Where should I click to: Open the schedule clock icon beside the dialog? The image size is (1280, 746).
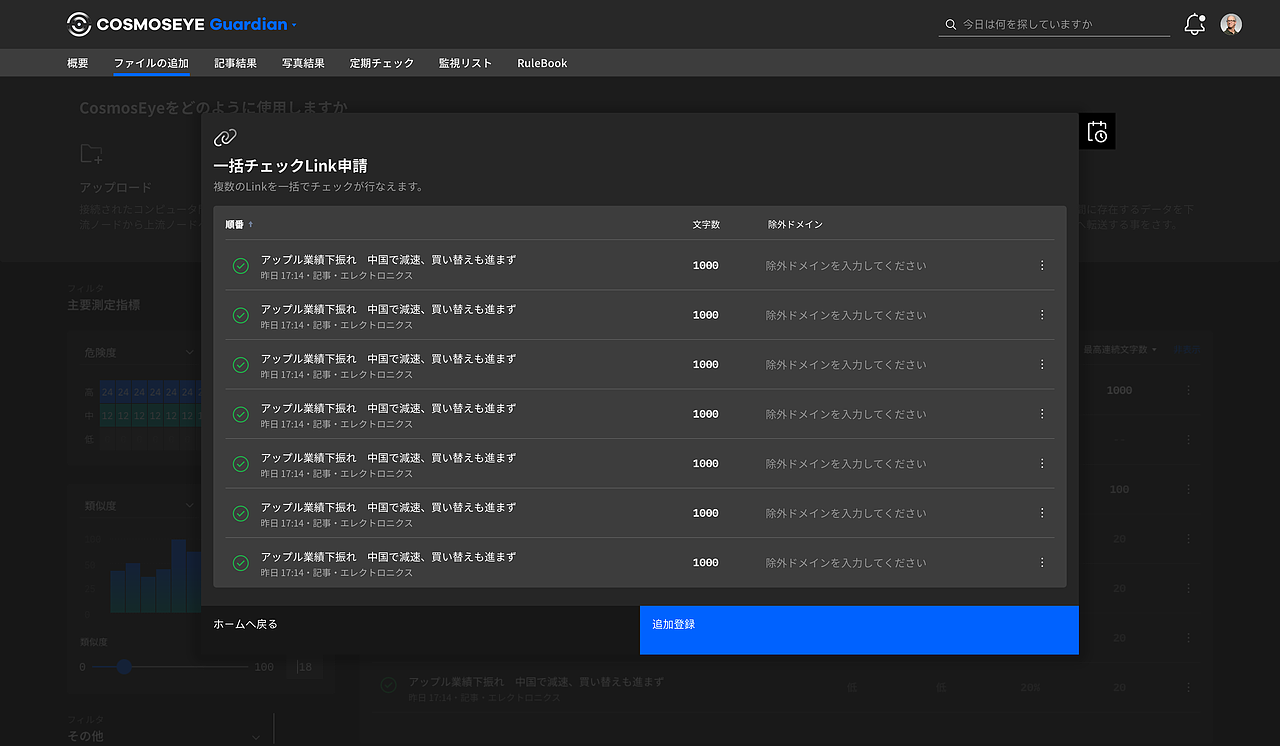(1097, 131)
